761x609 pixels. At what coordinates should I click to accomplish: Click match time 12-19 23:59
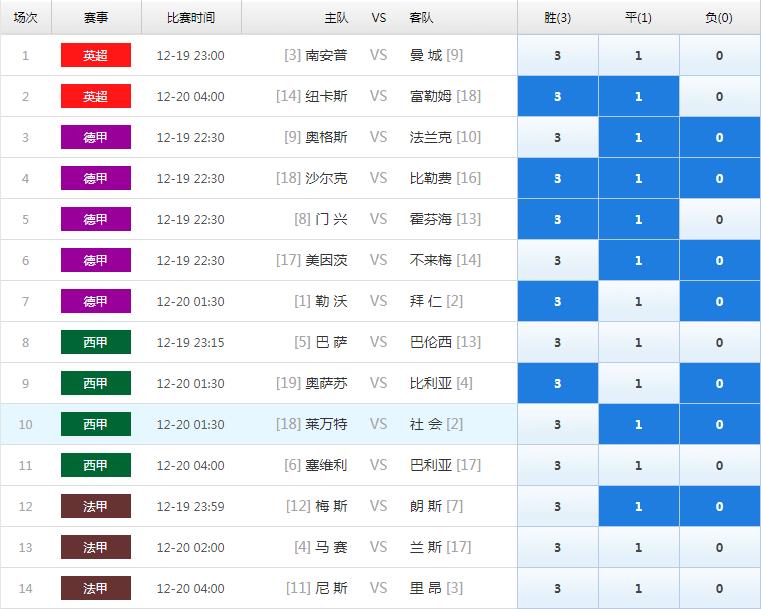[191, 506]
